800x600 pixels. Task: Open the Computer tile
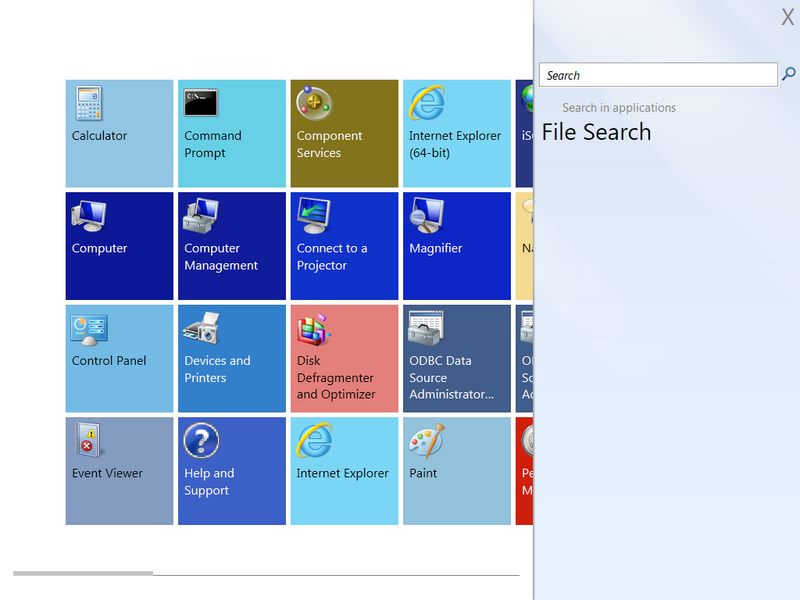tap(119, 246)
